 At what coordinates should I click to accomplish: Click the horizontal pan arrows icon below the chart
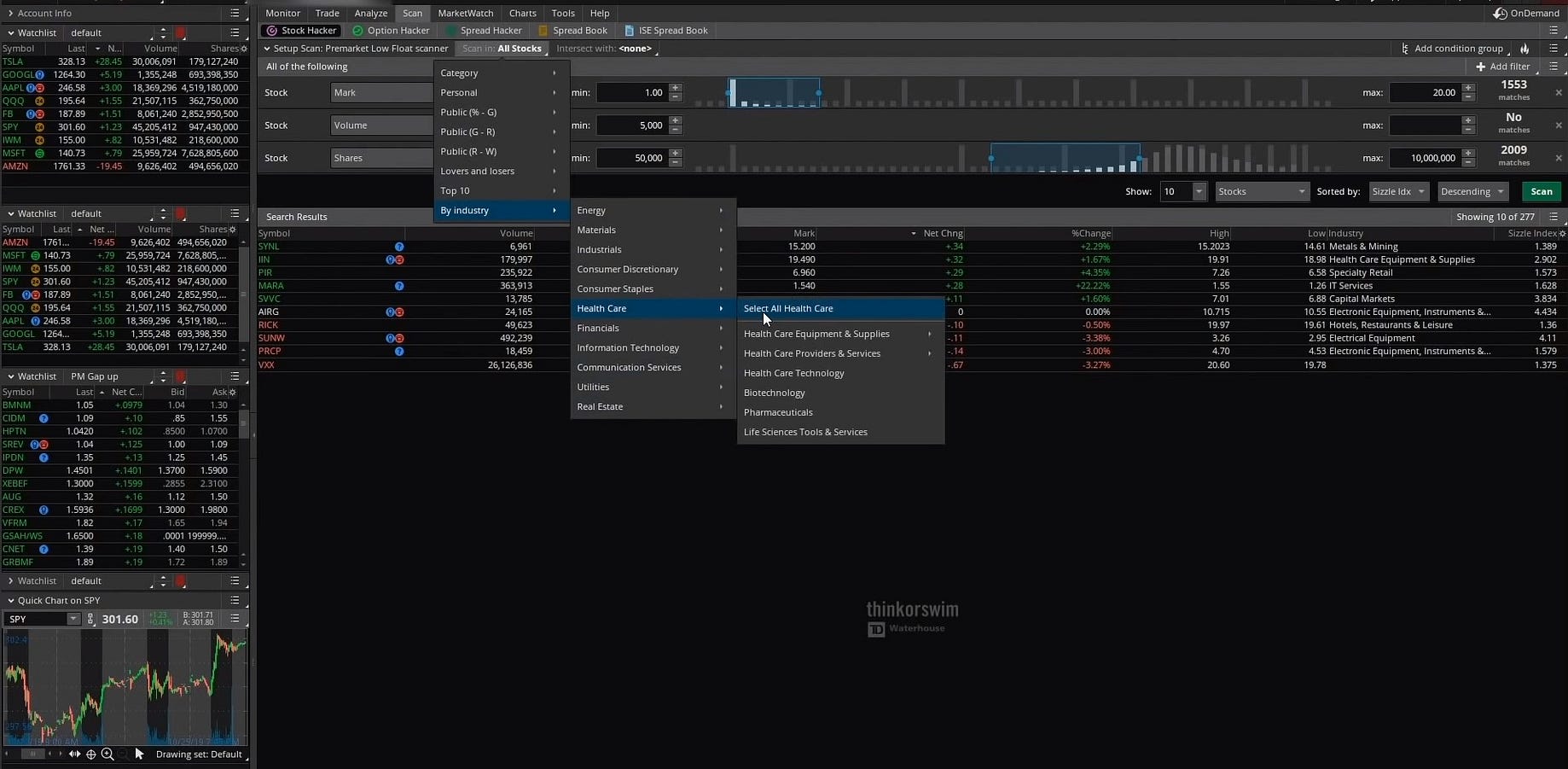click(x=75, y=754)
